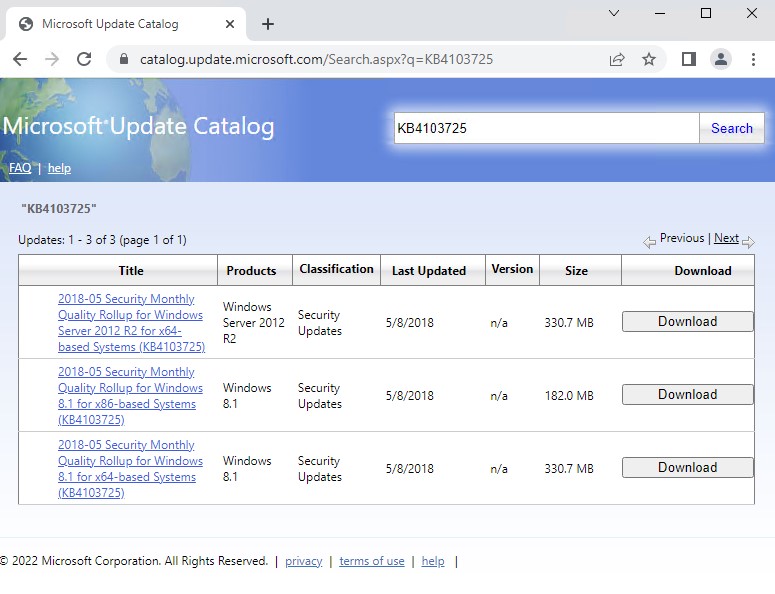Viewport: 775px width, 594px height.
Task: Open a new browser tab
Action: [x=268, y=24]
